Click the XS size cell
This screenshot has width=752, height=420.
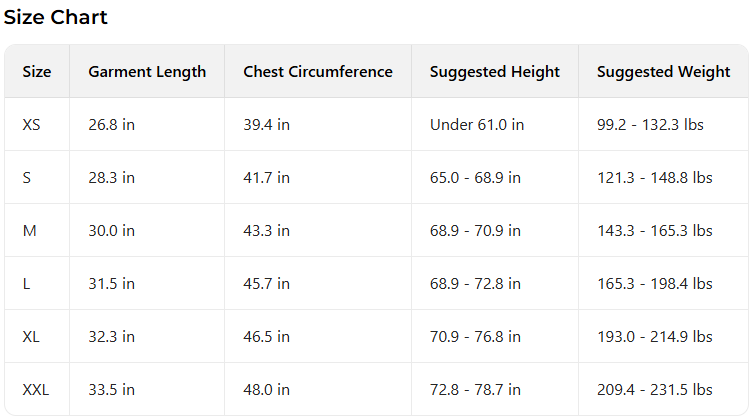click(x=32, y=125)
